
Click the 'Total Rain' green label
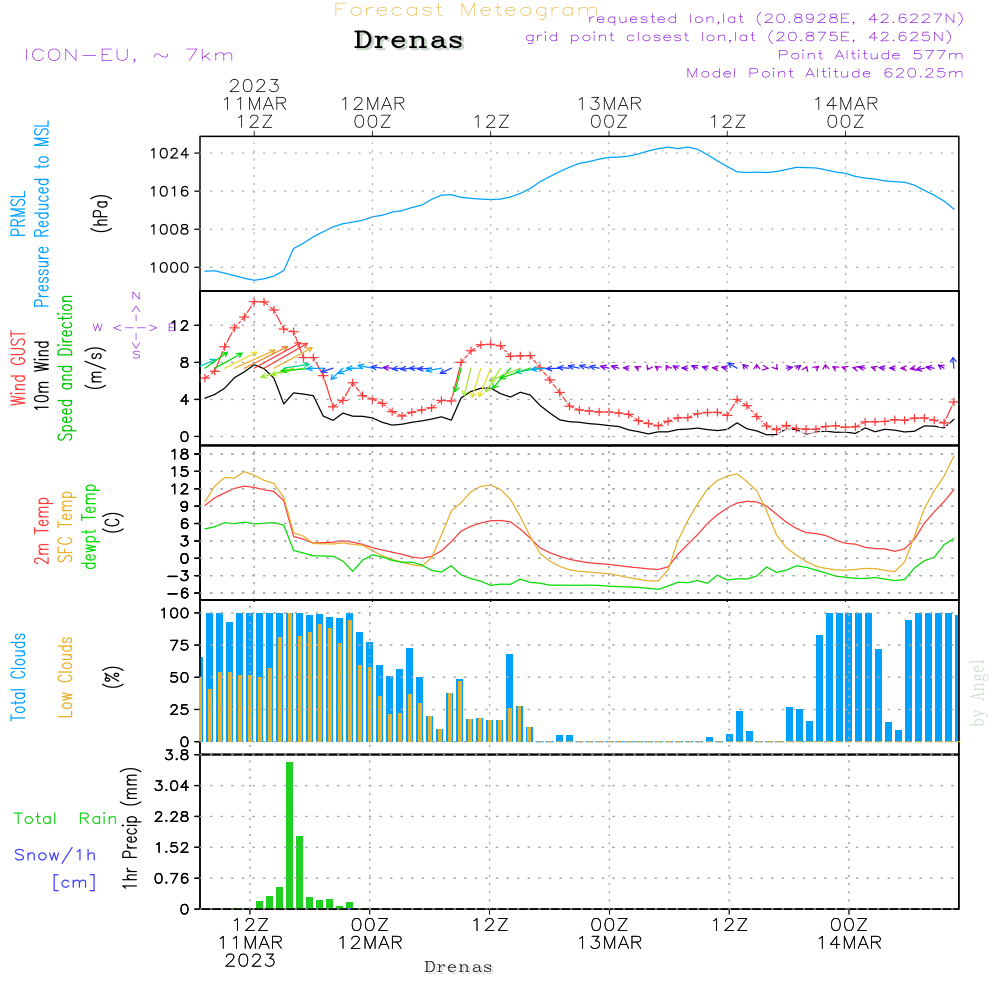pyautogui.click(x=66, y=819)
